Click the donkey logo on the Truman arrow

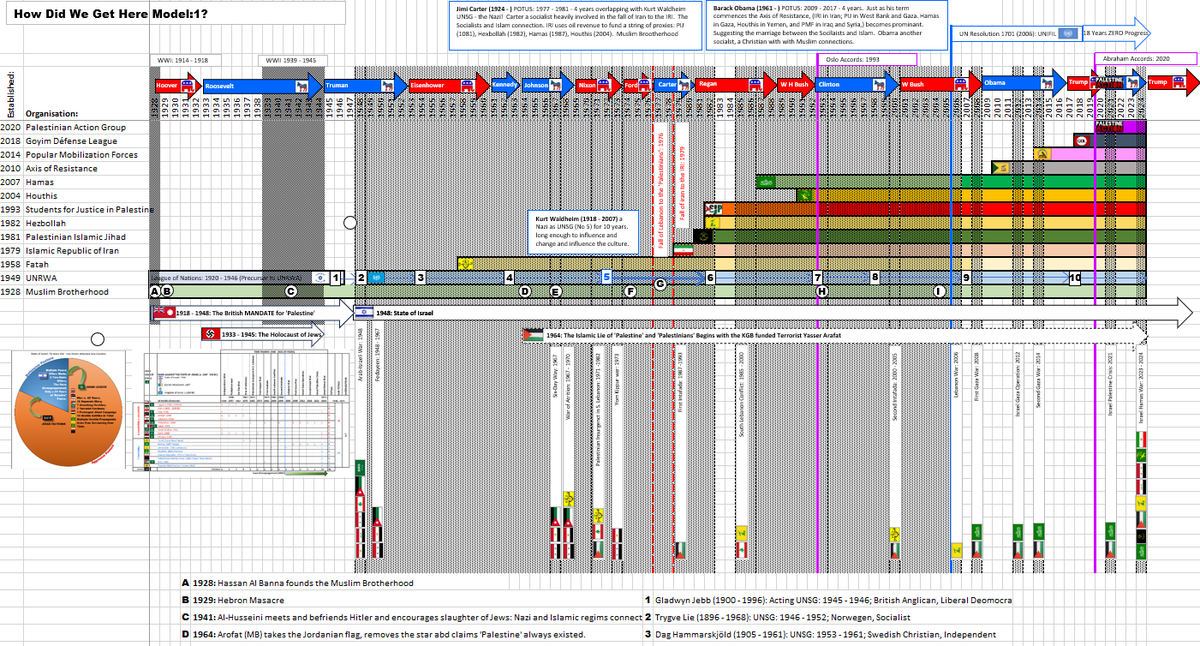coord(387,86)
